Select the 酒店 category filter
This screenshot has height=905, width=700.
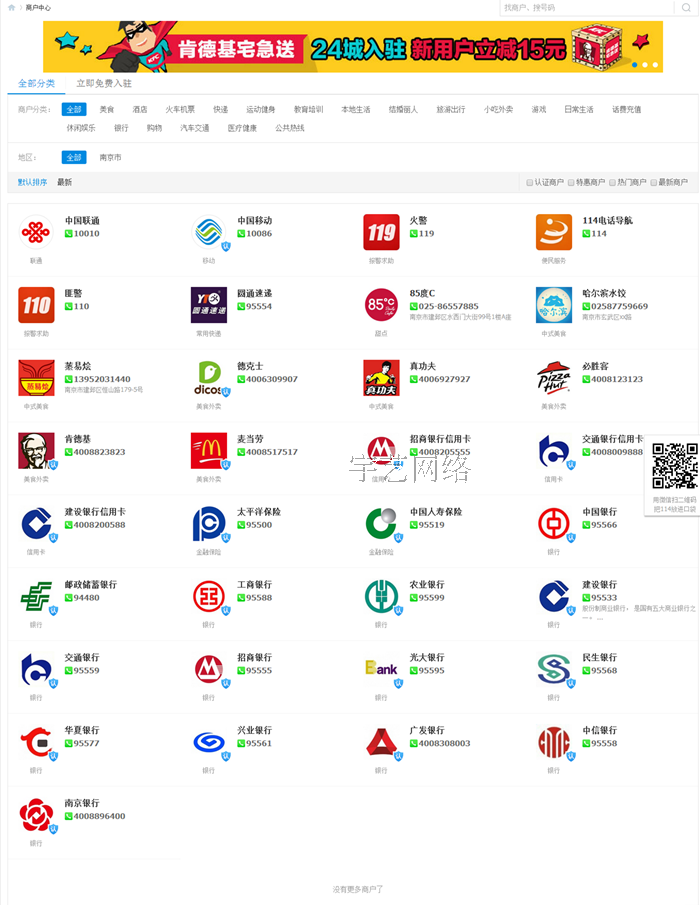coord(140,109)
